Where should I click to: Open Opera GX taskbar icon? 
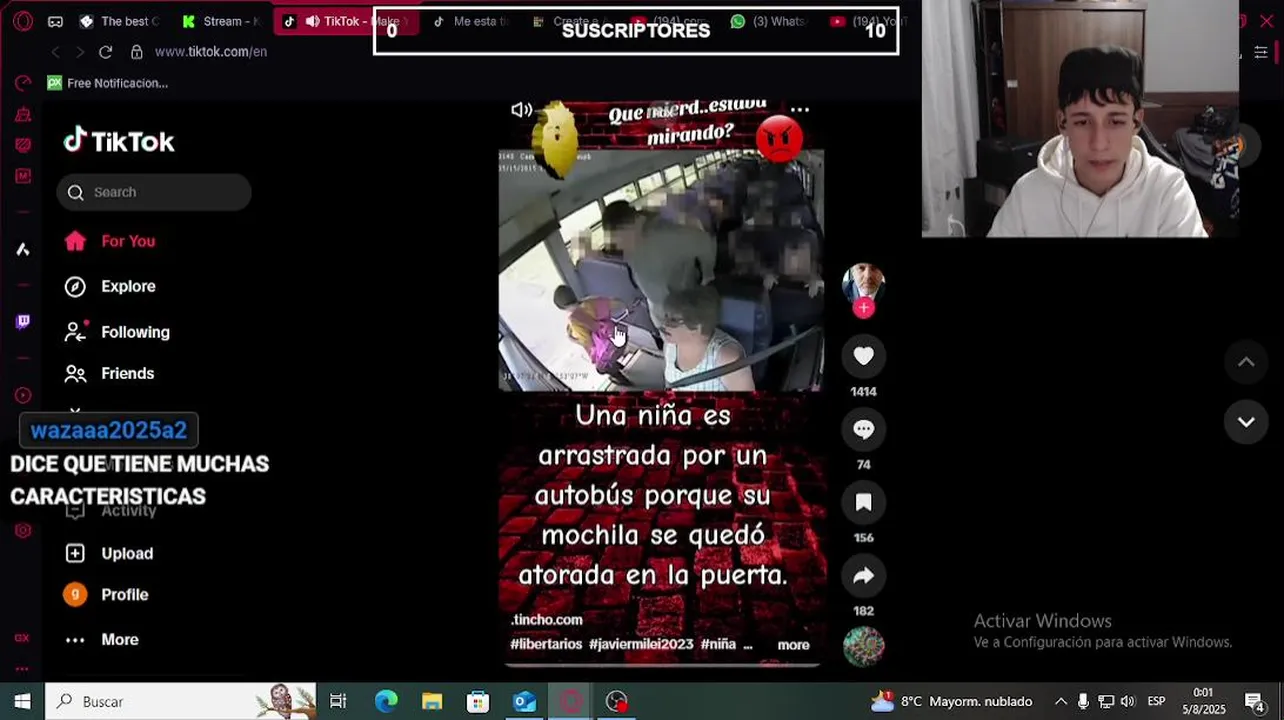point(570,701)
